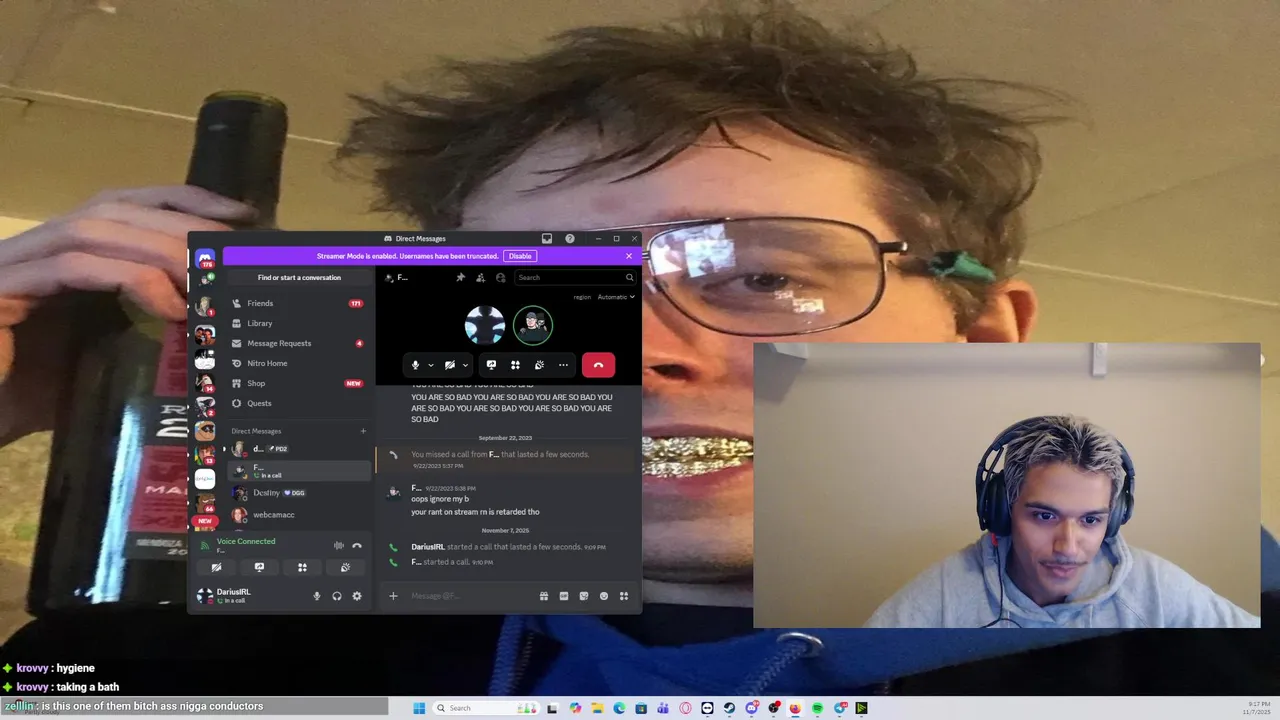Click the search magnifier icon in Discord
Screen dimensions: 1280x720
coord(629,277)
